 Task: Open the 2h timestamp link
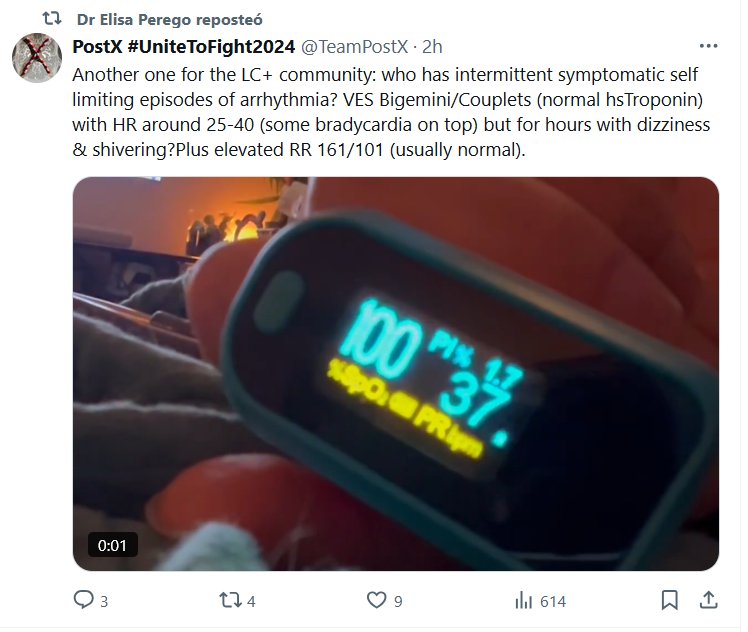coord(432,47)
